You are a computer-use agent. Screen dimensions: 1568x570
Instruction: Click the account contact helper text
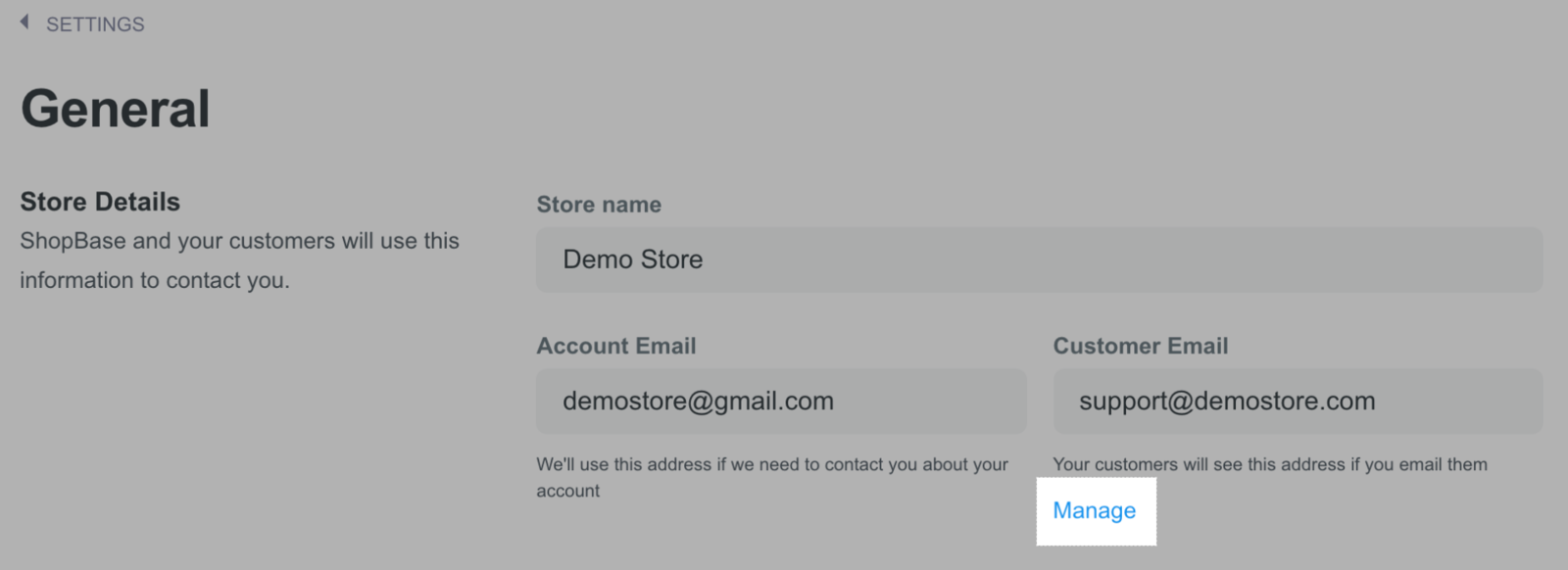[772, 477]
